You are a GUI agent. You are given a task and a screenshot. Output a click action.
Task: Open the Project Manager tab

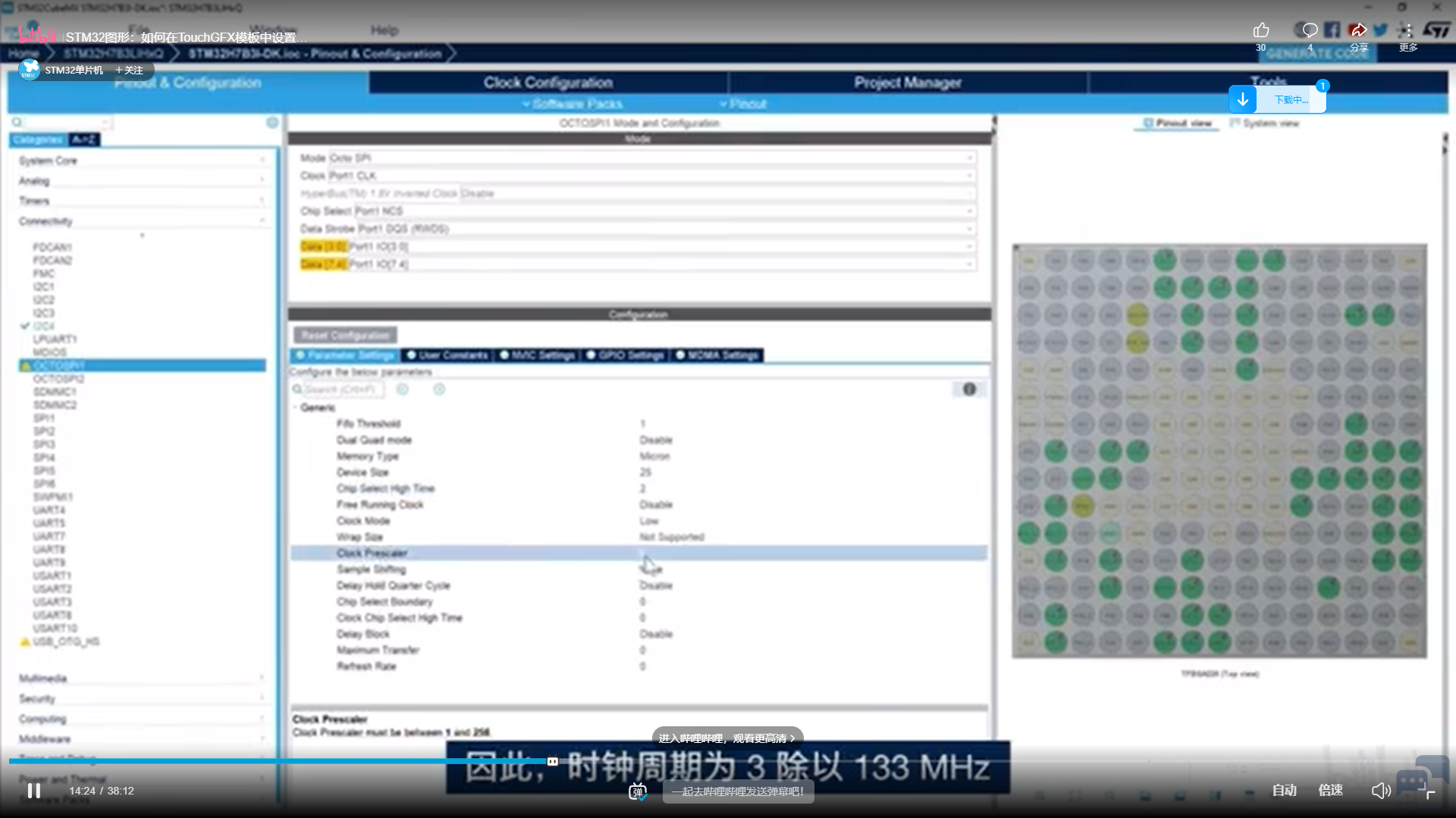[908, 83]
